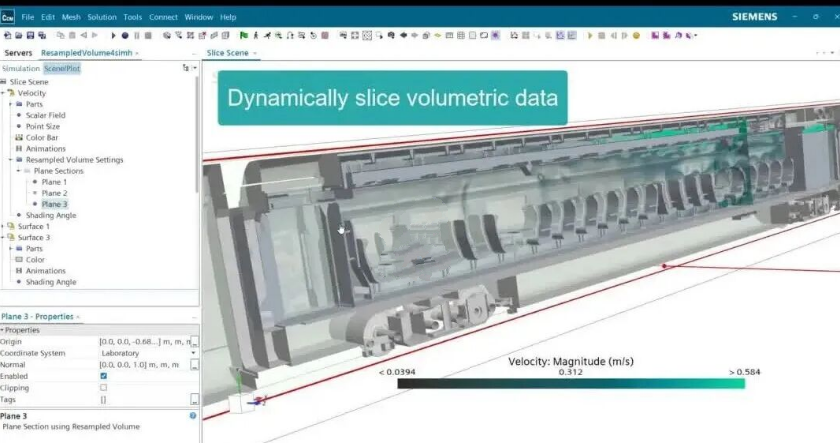Uncheck the Enabled checkbox for Plane 3
The height and width of the screenshot is (443, 840).
tap(104, 375)
